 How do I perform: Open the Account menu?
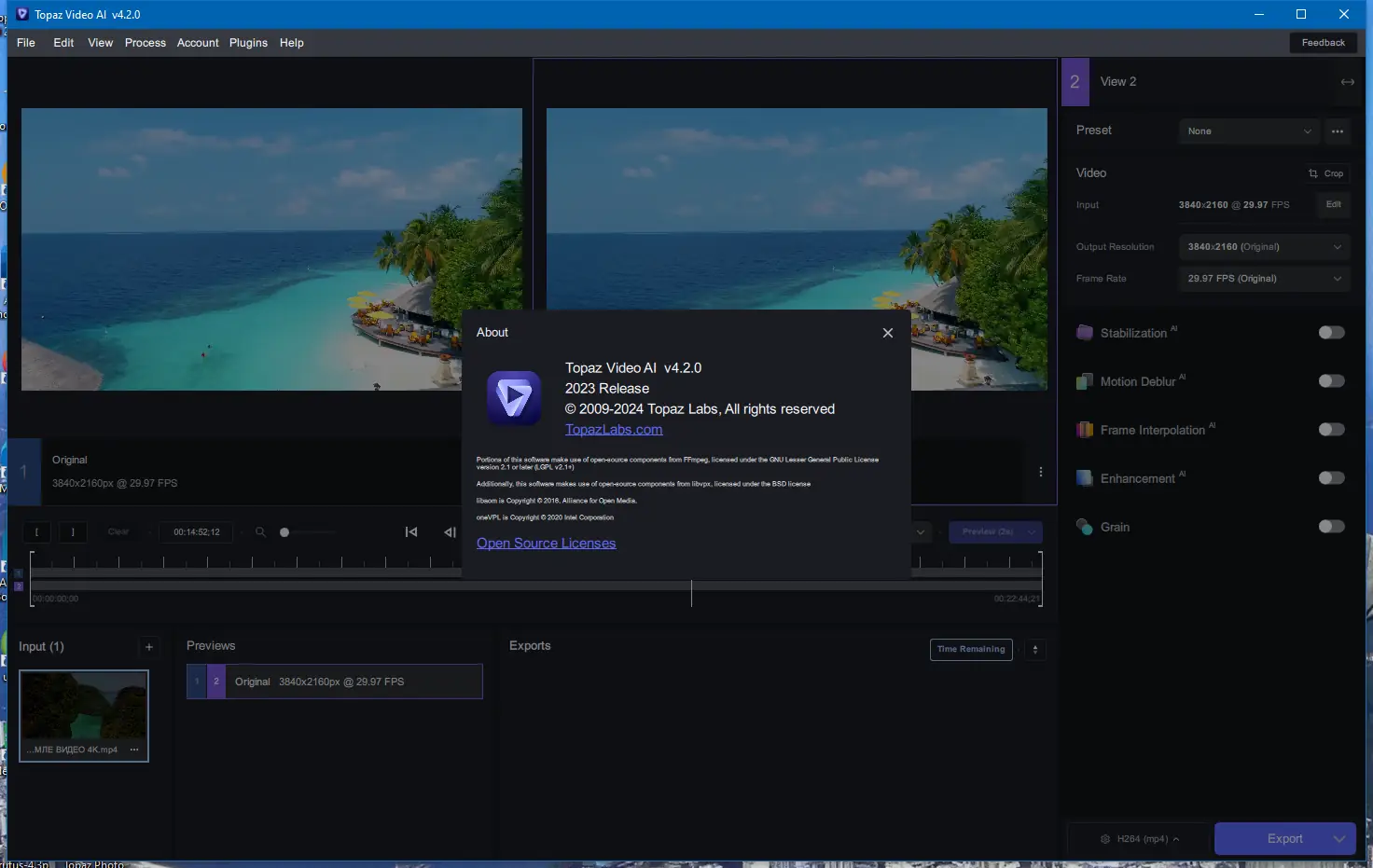point(198,43)
